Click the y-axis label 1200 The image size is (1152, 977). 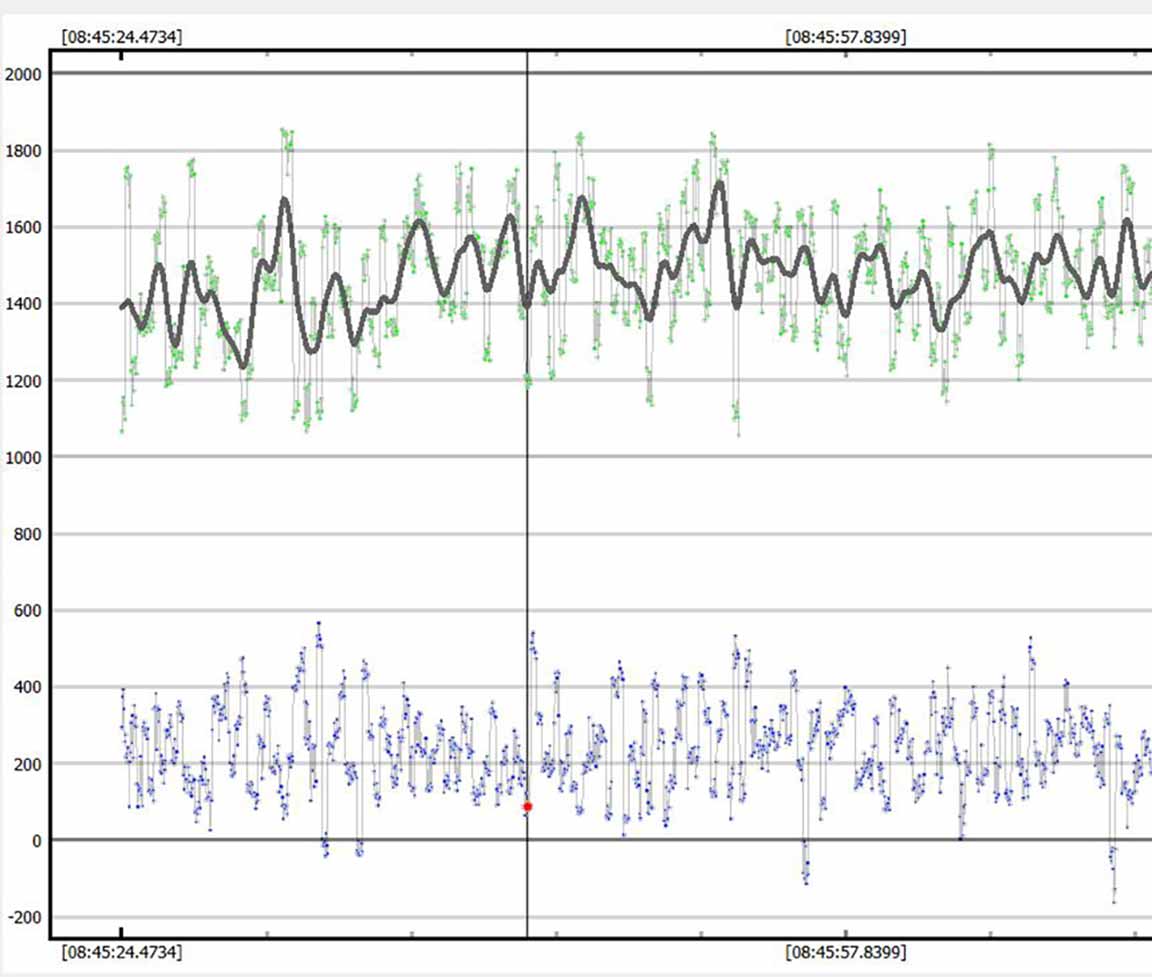point(23,381)
